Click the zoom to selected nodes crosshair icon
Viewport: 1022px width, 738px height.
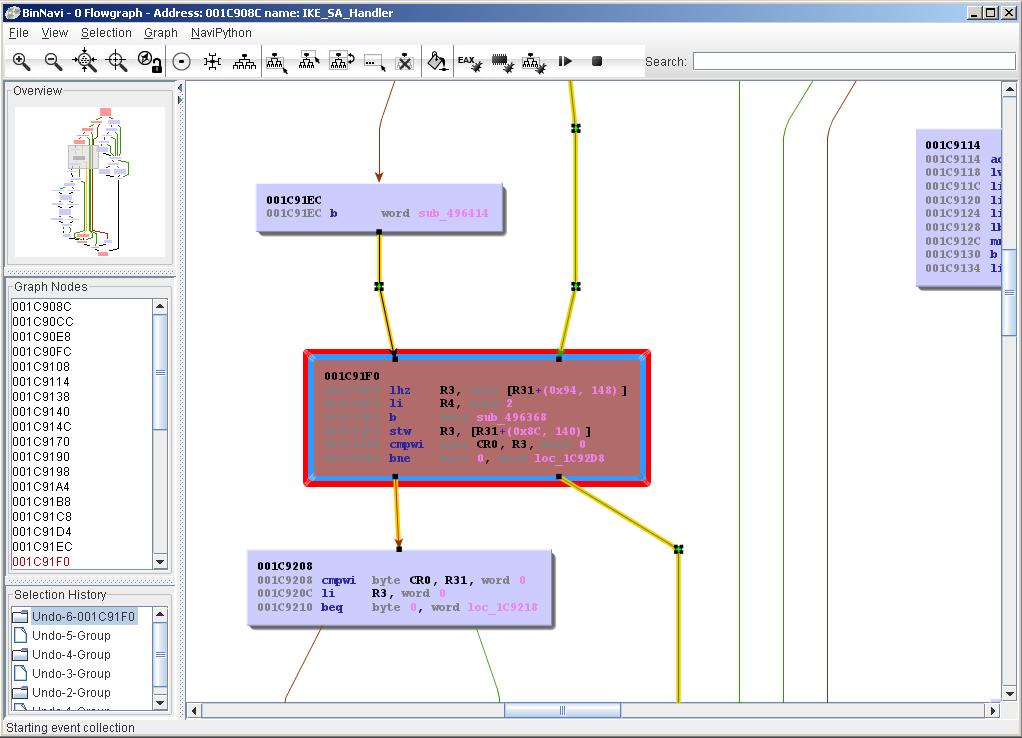pyautogui.click(x=117, y=61)
